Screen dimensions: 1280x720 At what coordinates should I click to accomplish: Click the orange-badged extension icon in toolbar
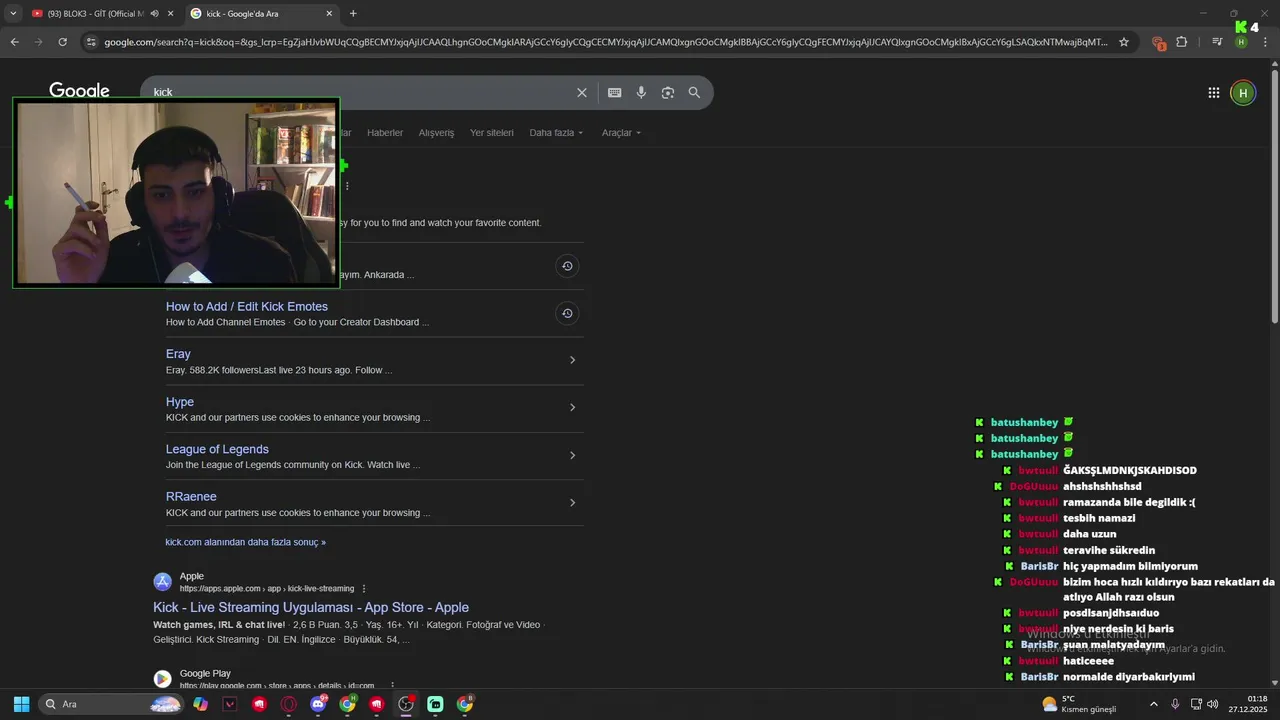1158,42
